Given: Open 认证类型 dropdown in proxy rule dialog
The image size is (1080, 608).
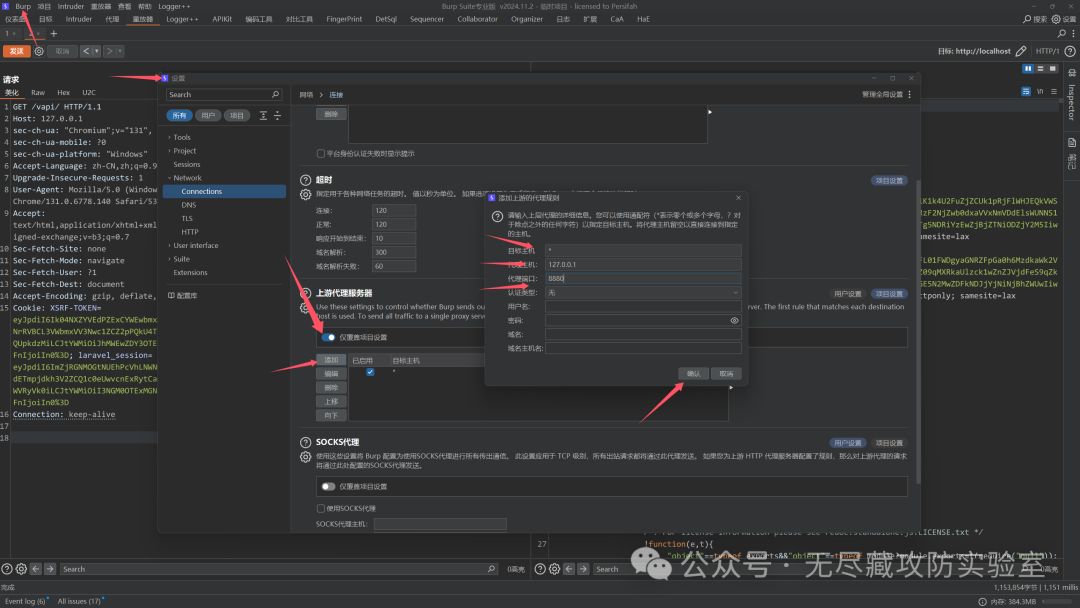Looking at the screenshot, I should pos(643,293).
